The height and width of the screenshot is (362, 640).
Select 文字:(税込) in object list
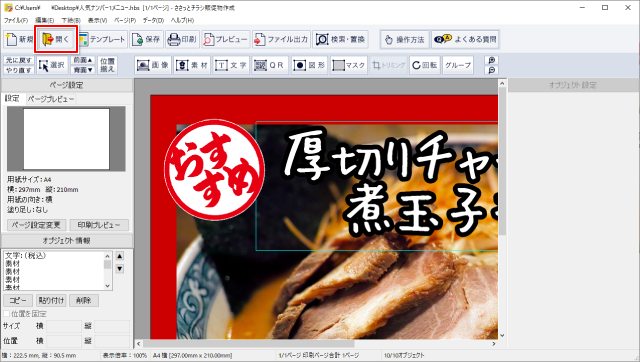tap(26, 255)
